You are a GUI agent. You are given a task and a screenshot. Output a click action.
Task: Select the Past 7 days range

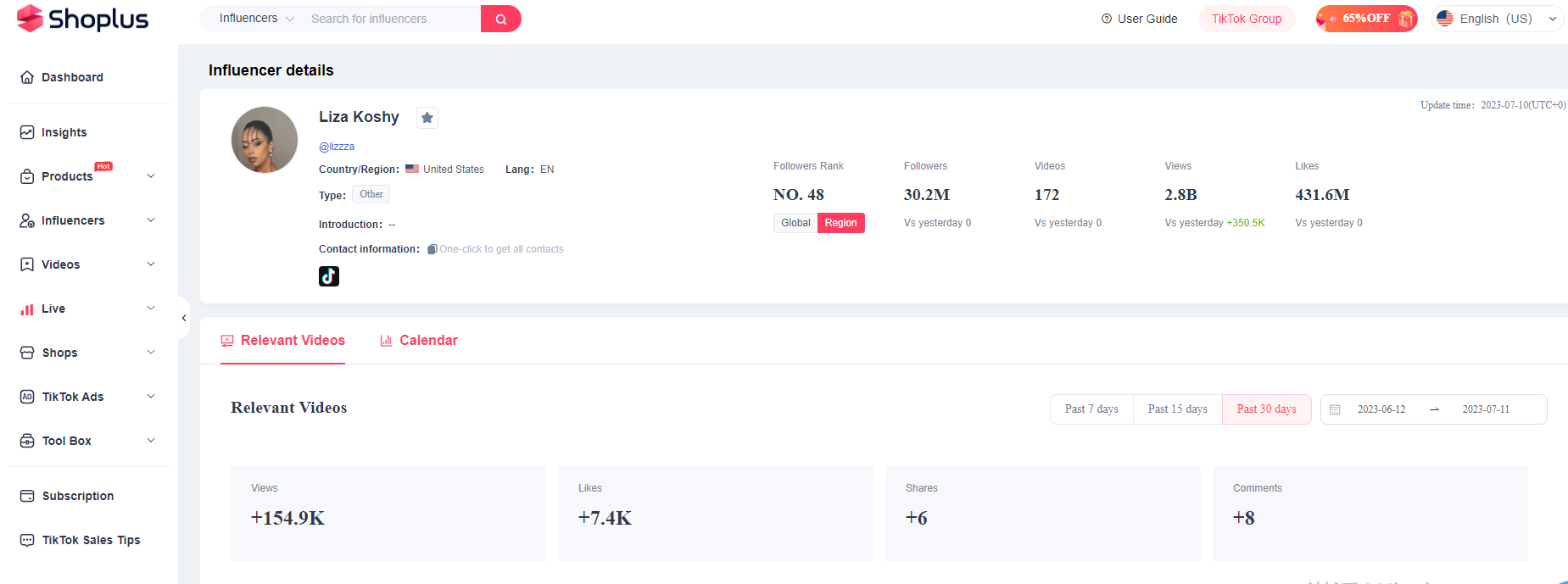click(1091, 409)
